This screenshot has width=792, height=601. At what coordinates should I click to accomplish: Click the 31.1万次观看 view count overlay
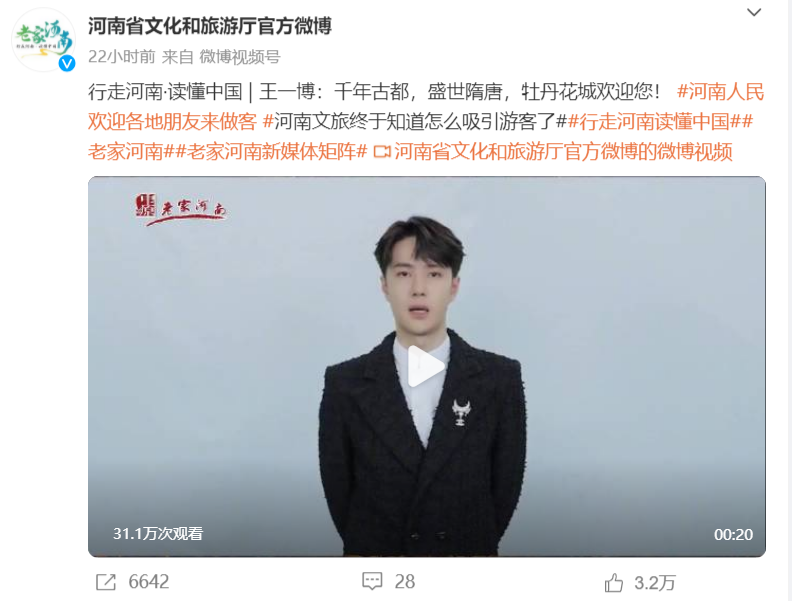(x=158, y=534)
